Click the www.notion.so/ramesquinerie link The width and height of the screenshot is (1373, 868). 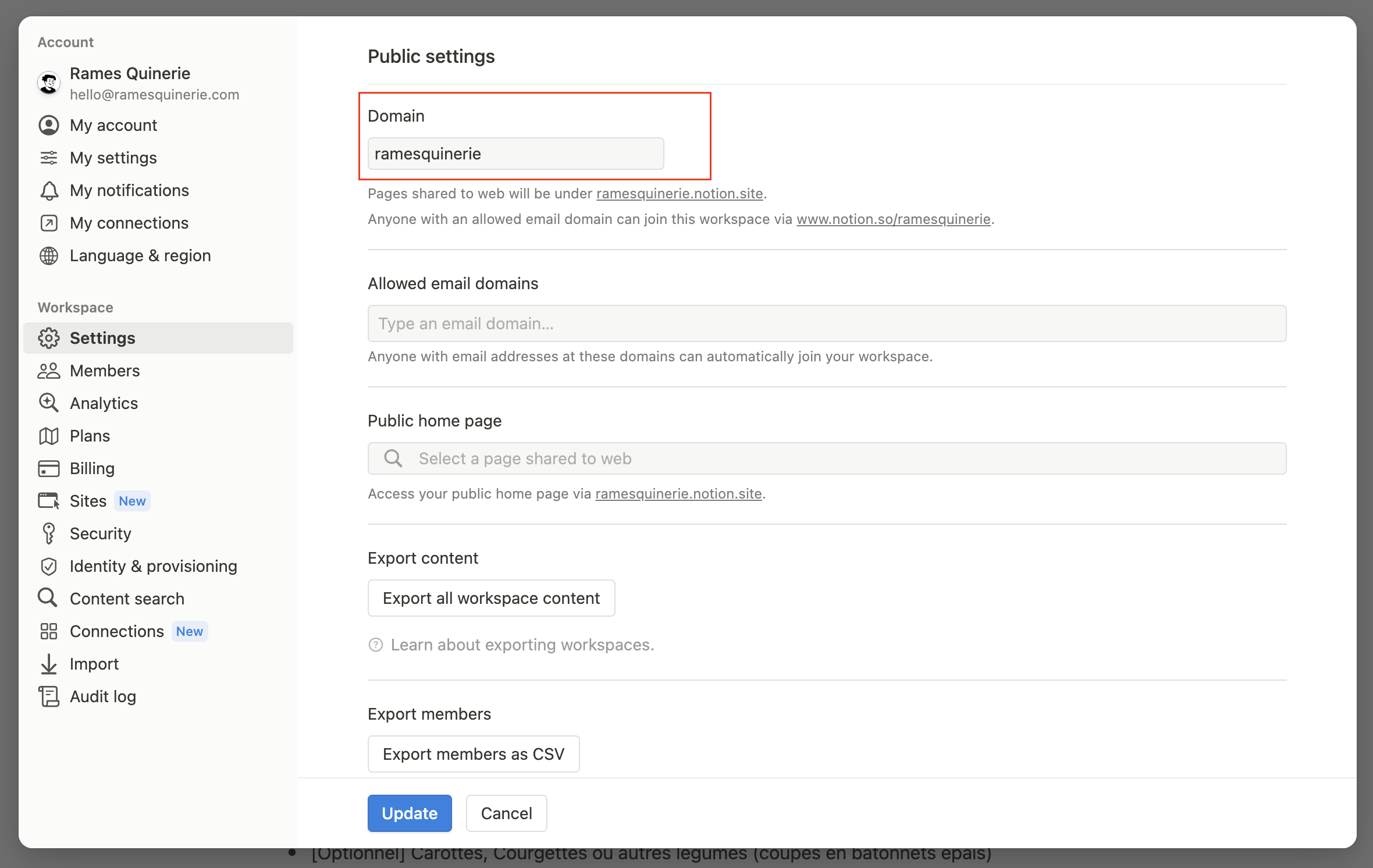tap(893, 219)
